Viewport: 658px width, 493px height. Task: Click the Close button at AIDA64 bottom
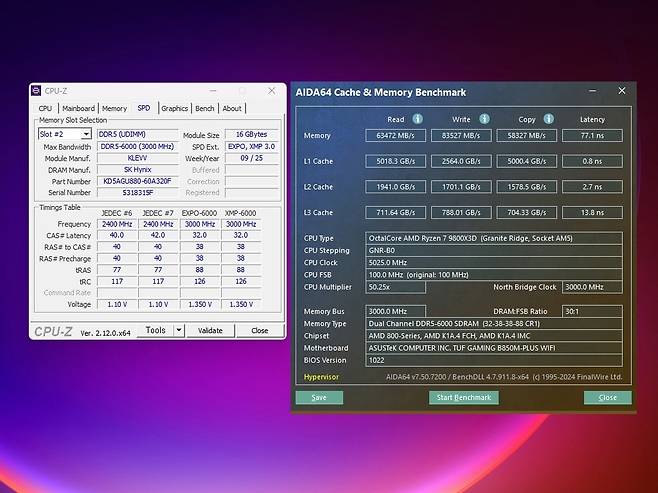tap(608, 397)
